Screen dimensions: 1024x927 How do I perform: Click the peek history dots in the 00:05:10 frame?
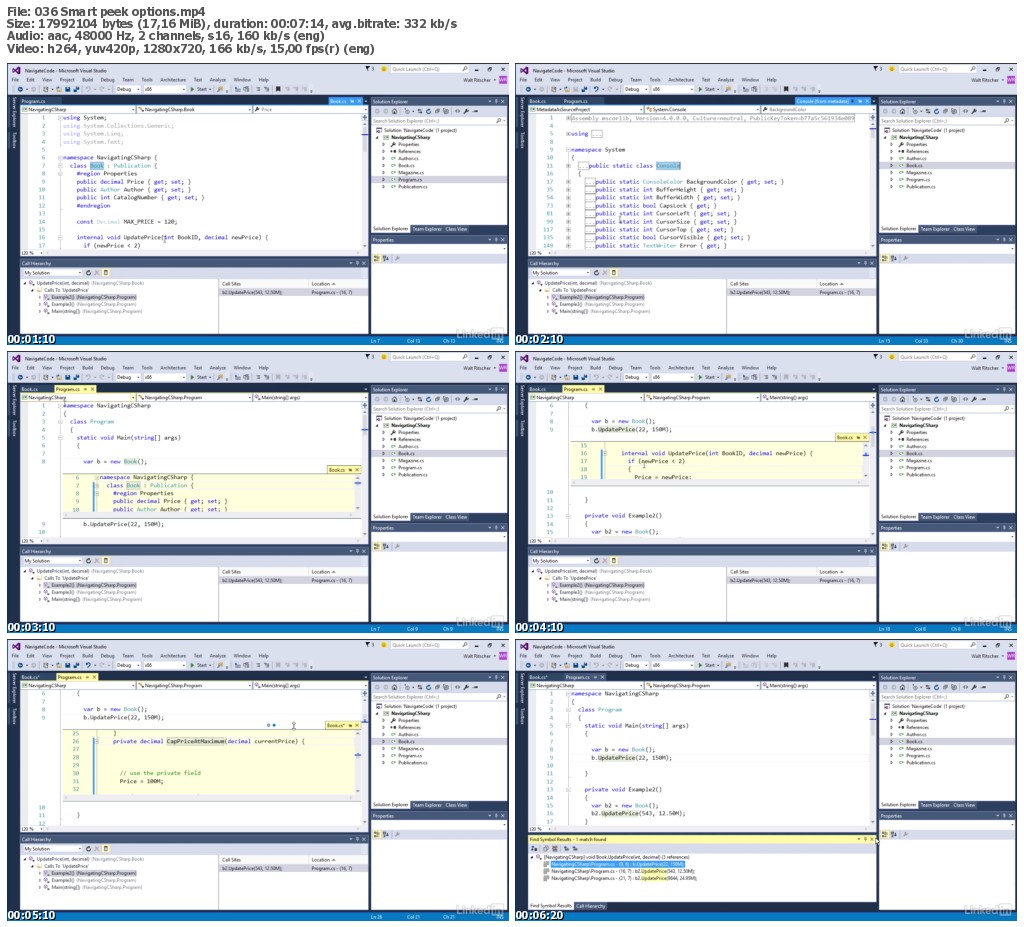[x=271, y=725]
